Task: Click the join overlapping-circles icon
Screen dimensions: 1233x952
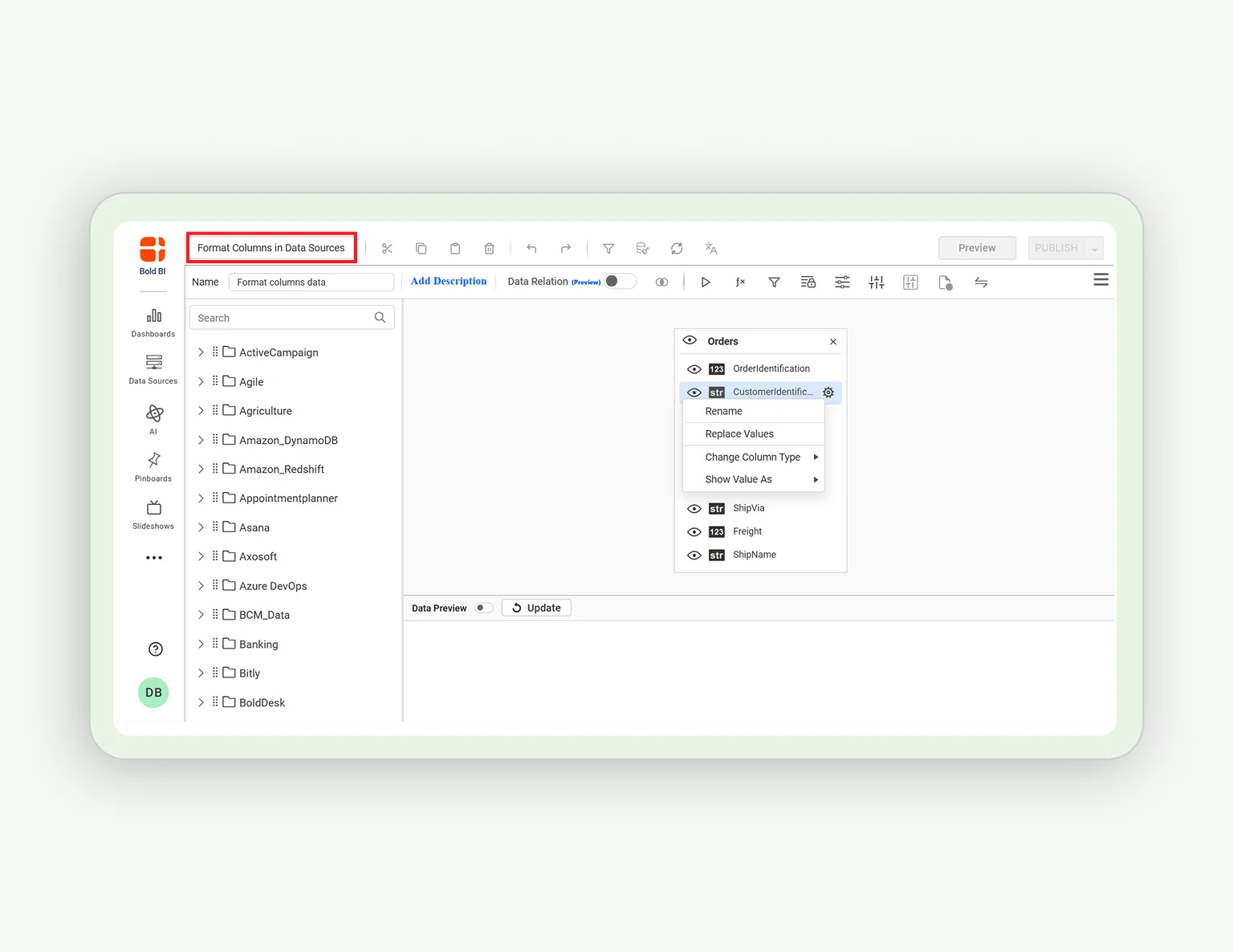Action: (x=661, y=283)
